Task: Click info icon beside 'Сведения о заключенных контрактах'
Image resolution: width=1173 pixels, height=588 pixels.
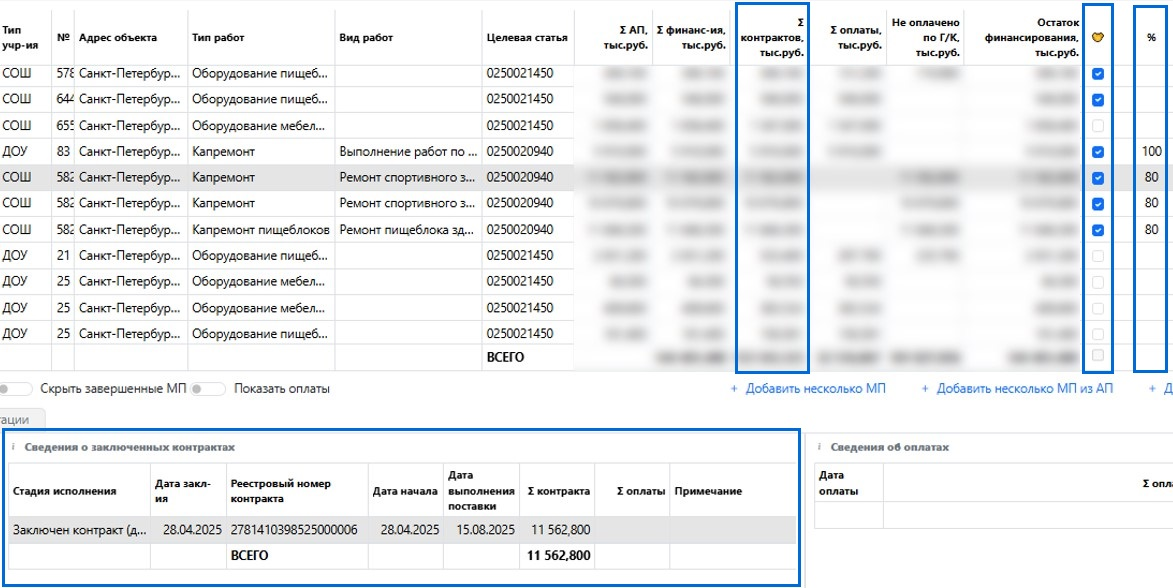Action: tap(14, 447)
